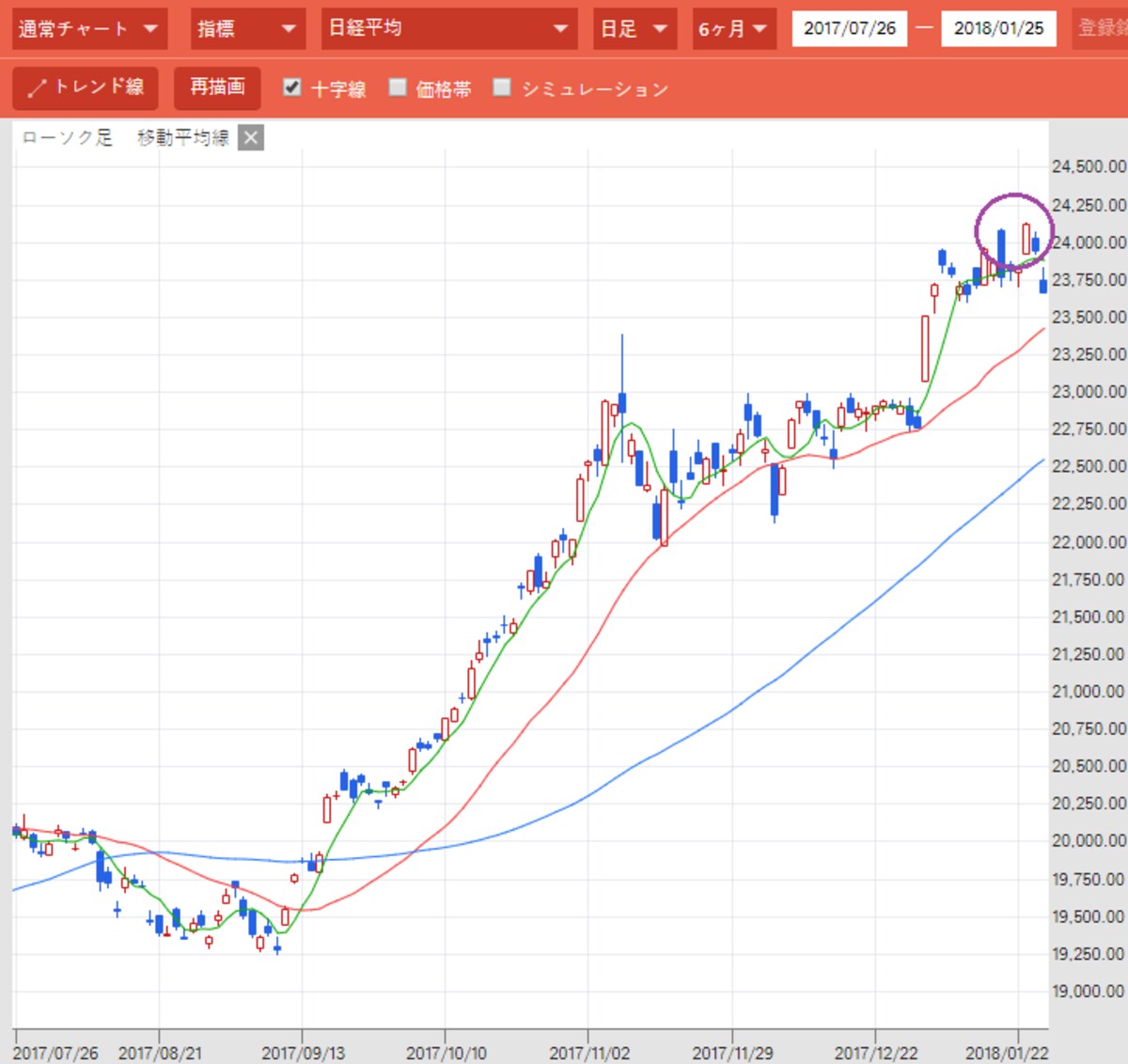Enable the 価格帯 checkbox
The height and width of the screenshot is (1064, 1128).
(x=398, y=87)
